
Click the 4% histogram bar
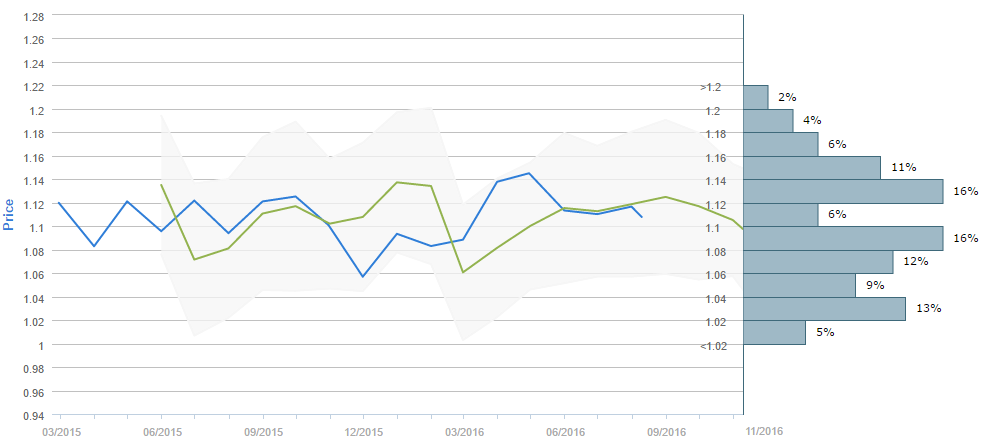(x=769, y=120)
